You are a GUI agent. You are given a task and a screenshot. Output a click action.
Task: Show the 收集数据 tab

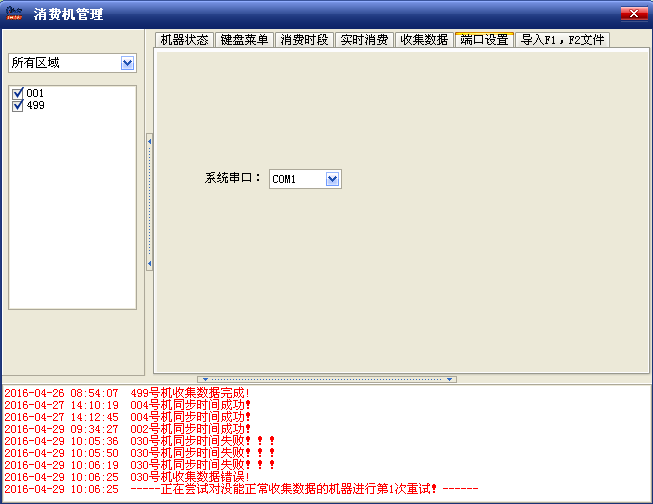423,40
